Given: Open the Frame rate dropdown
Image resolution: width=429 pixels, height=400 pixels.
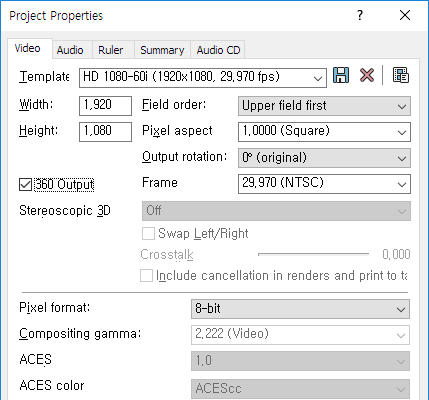Looking at the screenshot, I should click(324, 184).
